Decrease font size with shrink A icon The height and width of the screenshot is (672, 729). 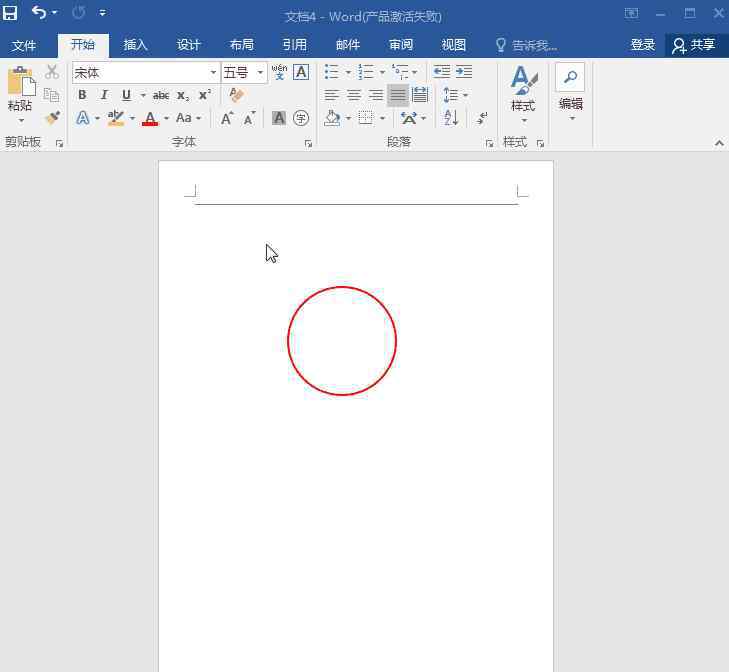pos(250,118)
